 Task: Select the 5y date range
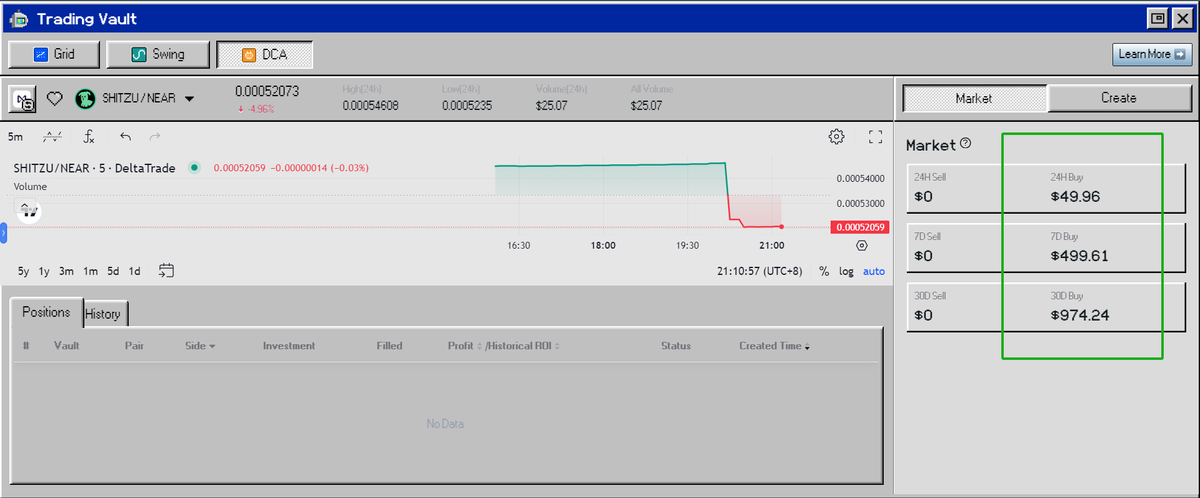click(24, 271)
